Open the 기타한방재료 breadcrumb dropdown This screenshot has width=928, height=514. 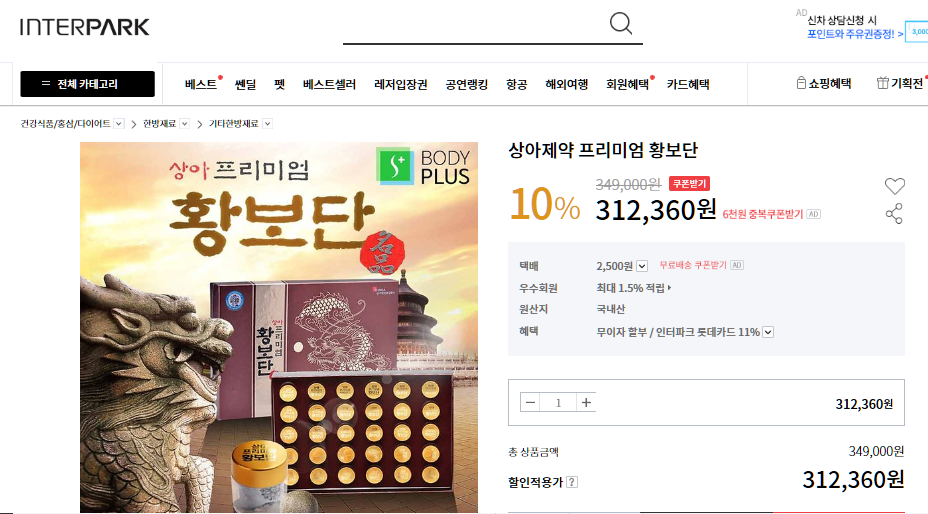pos(268,124)
